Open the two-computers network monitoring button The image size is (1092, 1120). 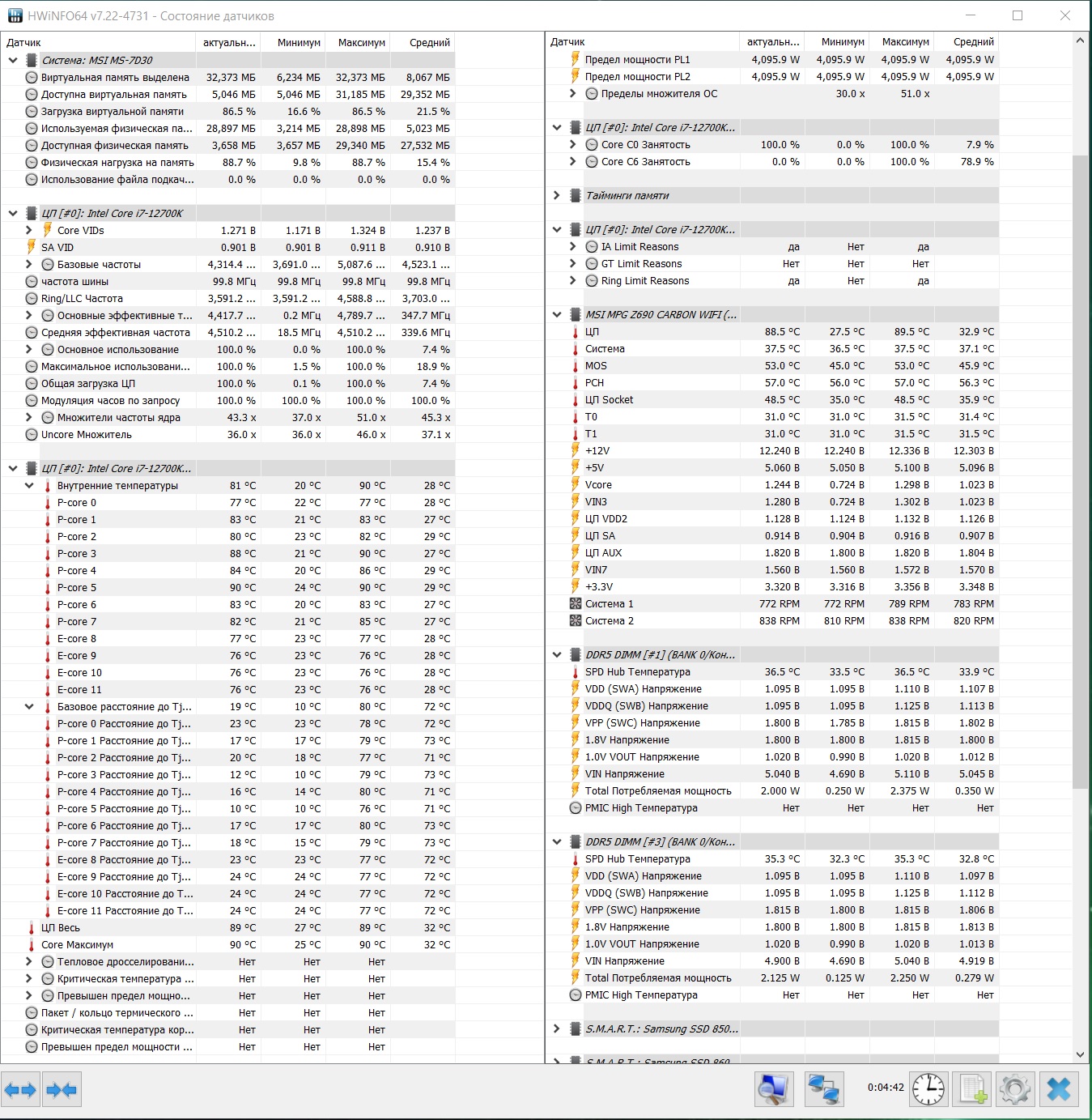coord(824,1089)
